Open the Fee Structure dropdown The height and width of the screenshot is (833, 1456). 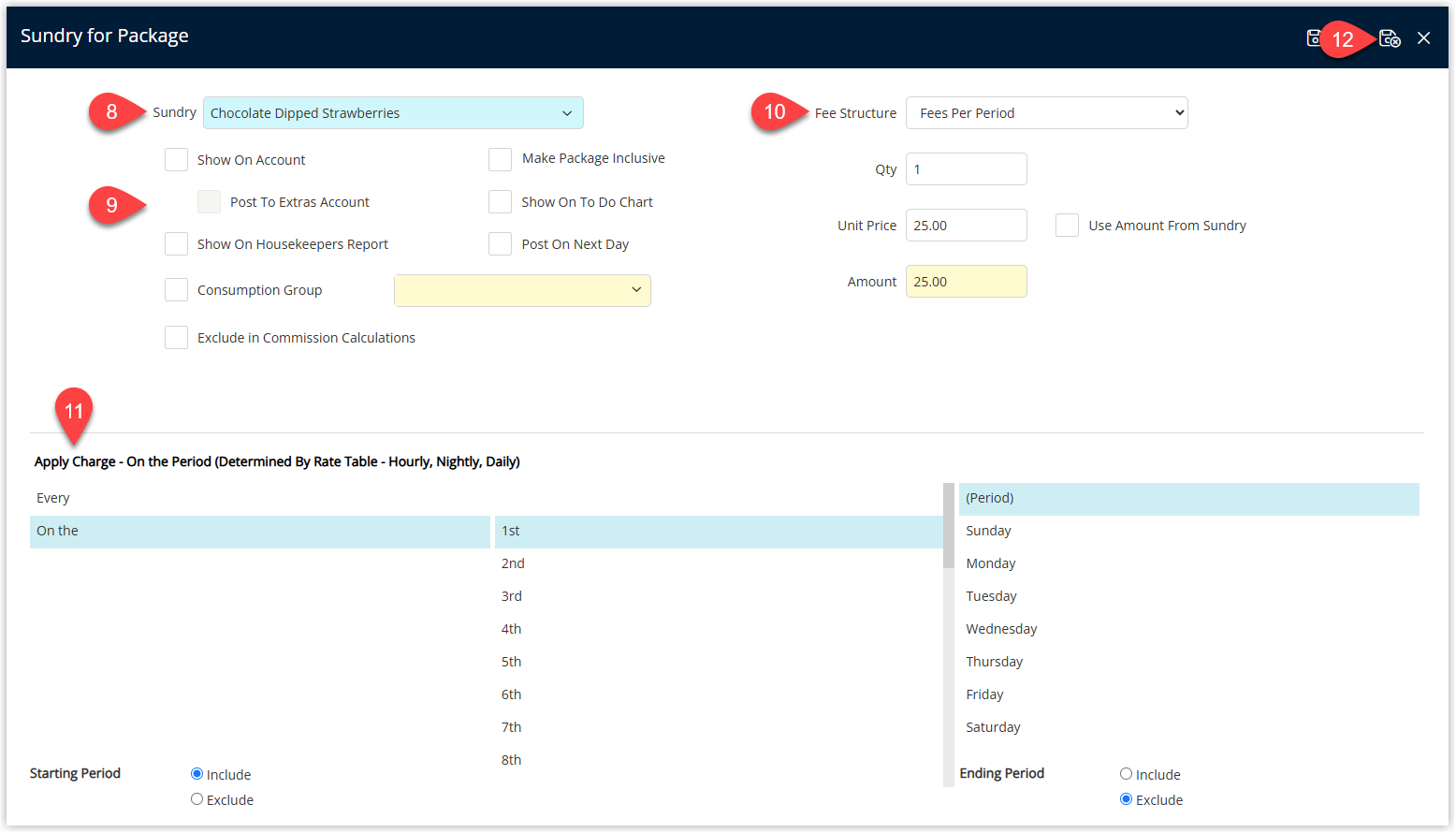point(1047,113)
